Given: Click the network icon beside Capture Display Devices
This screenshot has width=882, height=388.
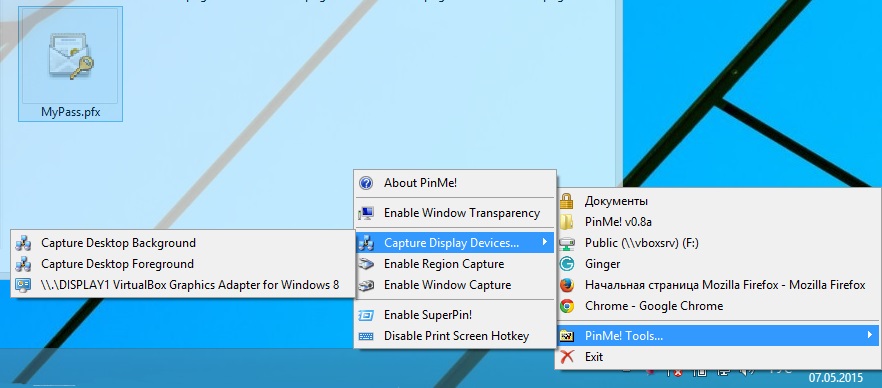Looking at the screenshot, I should click(x=366, y=243).
